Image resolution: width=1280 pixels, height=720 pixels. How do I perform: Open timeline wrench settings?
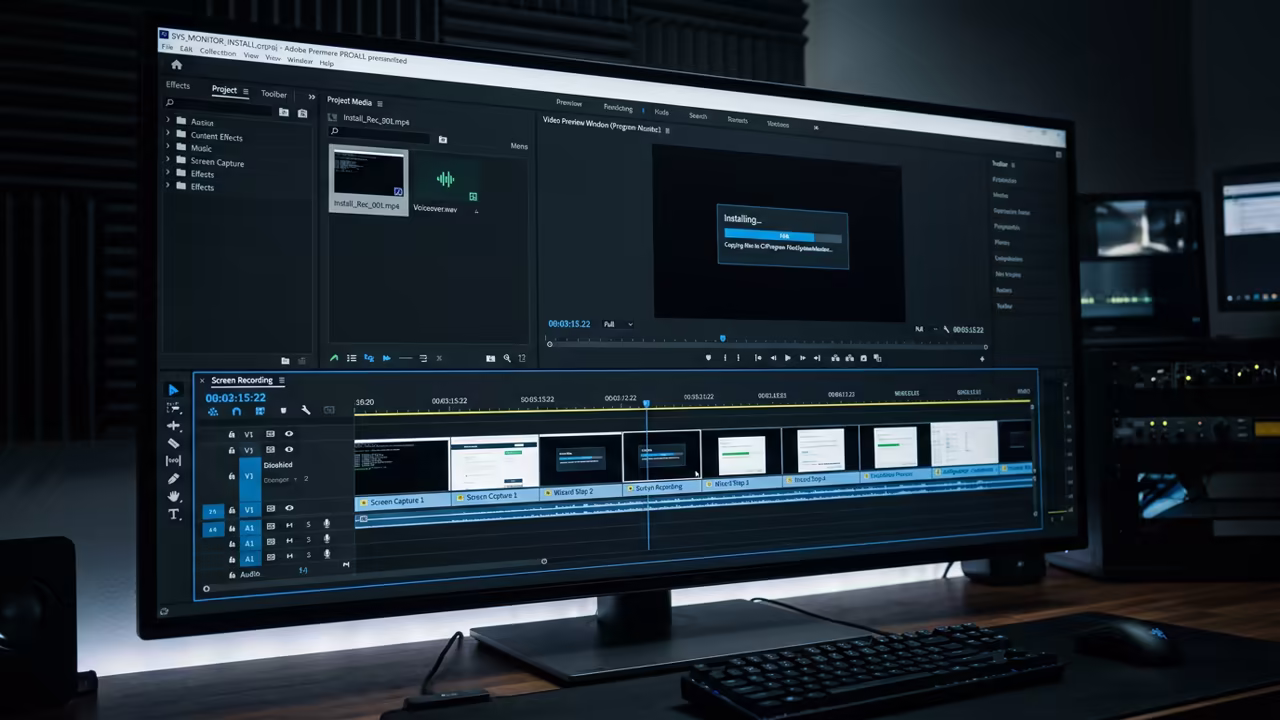pos(305,410)
